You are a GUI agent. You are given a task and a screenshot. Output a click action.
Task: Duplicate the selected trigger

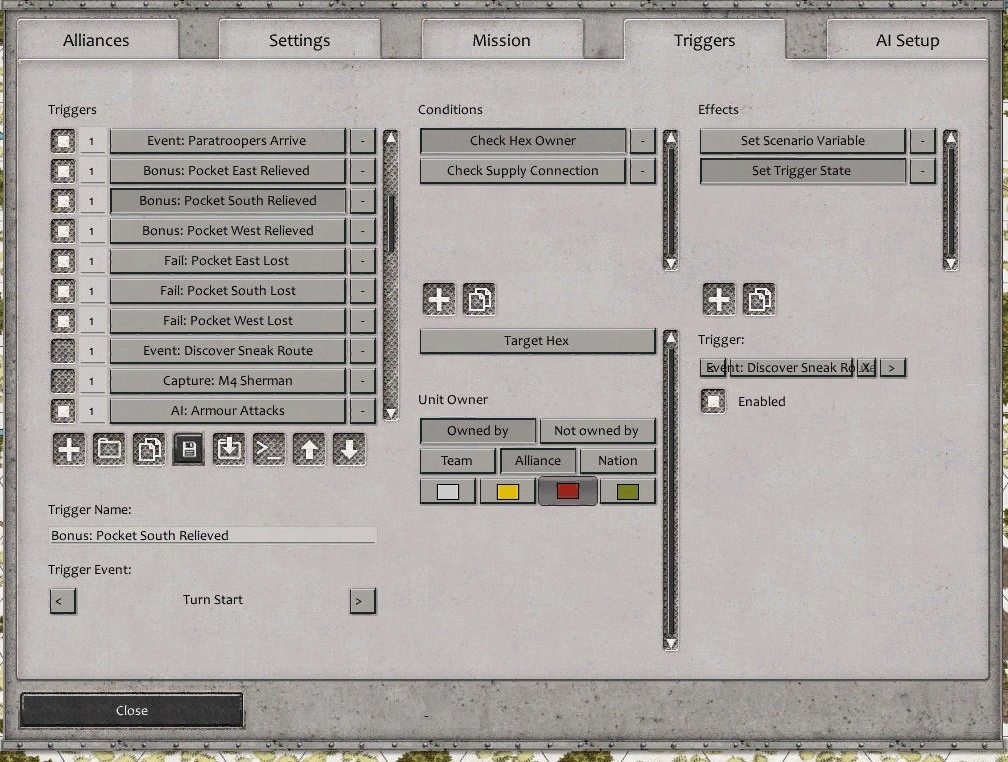tap(148, 449)
